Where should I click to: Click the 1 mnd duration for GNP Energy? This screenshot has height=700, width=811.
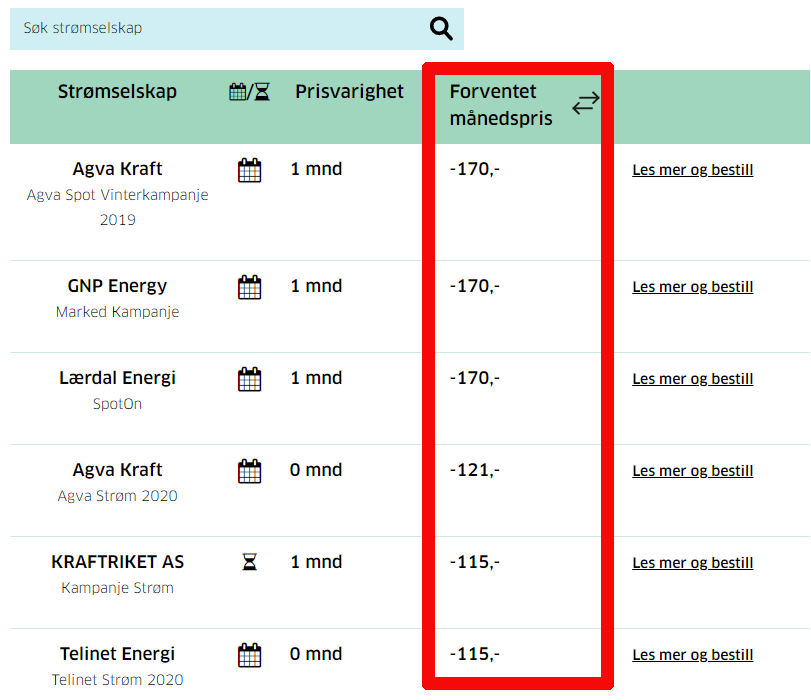(x=316, y=286)
